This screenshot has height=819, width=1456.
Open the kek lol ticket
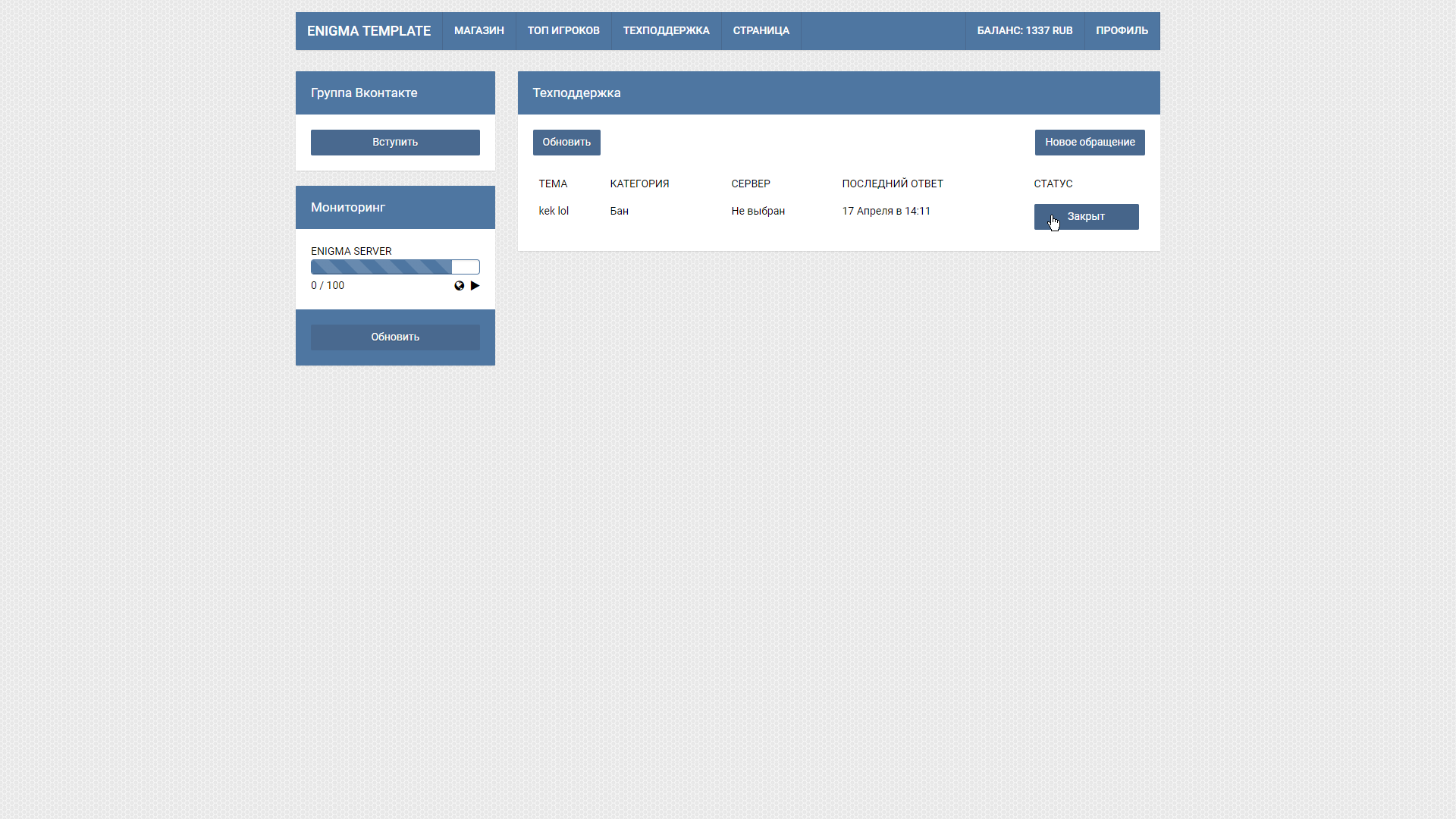[x=554, y=212]
